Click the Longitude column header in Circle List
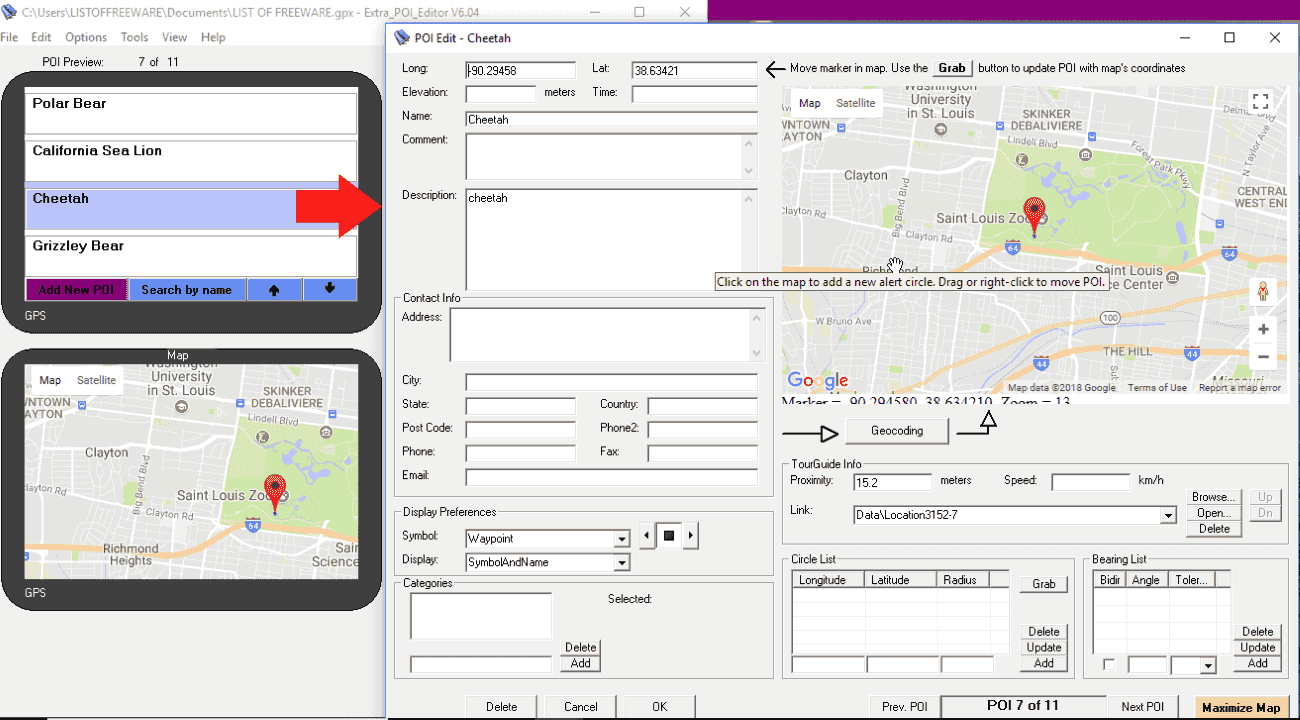1300x720 pixels. pyautogui.click(x=828, y=580)
